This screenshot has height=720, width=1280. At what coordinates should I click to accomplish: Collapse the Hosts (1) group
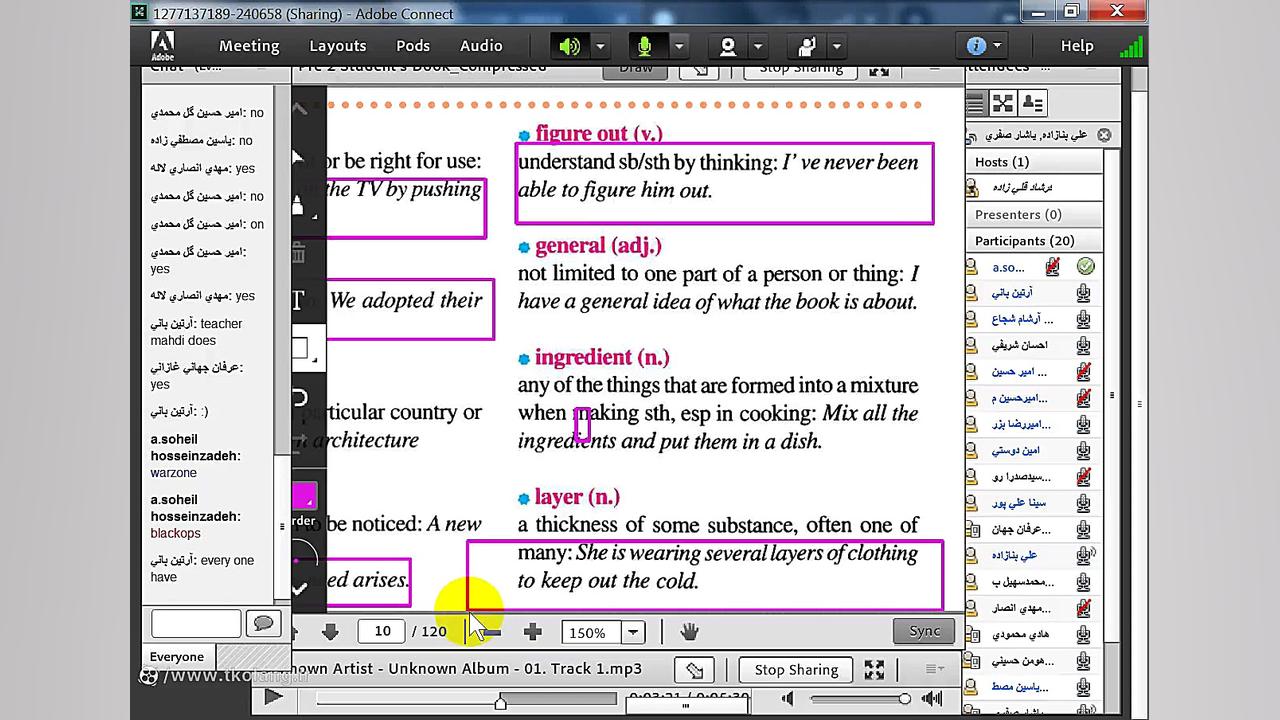coord(1034,162)
